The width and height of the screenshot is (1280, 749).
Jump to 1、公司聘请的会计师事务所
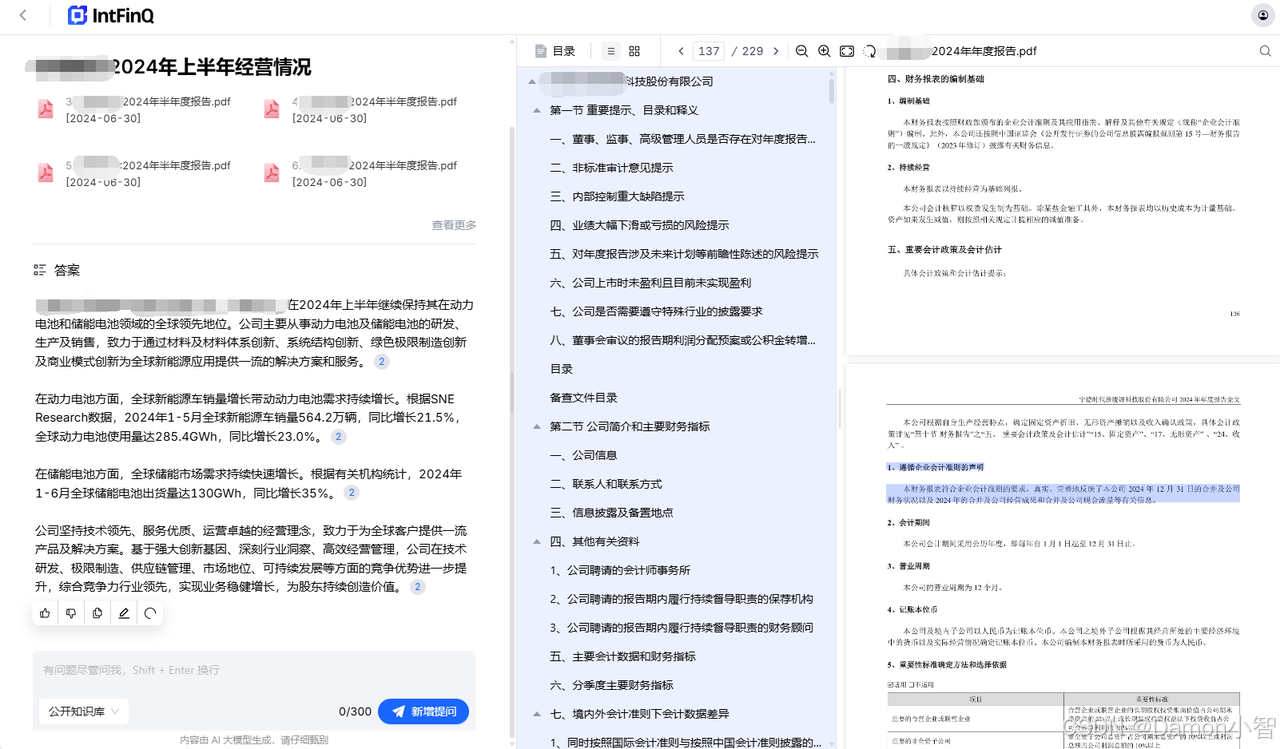(x=620, y=570)
